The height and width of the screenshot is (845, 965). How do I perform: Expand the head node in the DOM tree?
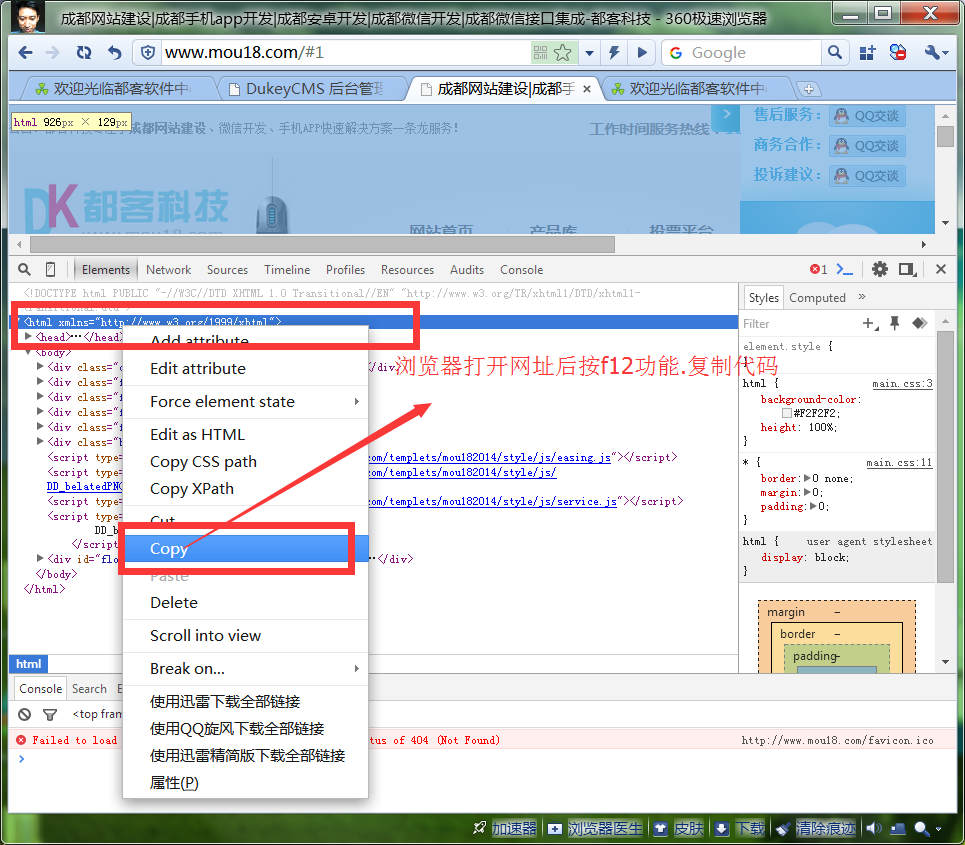click(x=28, y=337)
